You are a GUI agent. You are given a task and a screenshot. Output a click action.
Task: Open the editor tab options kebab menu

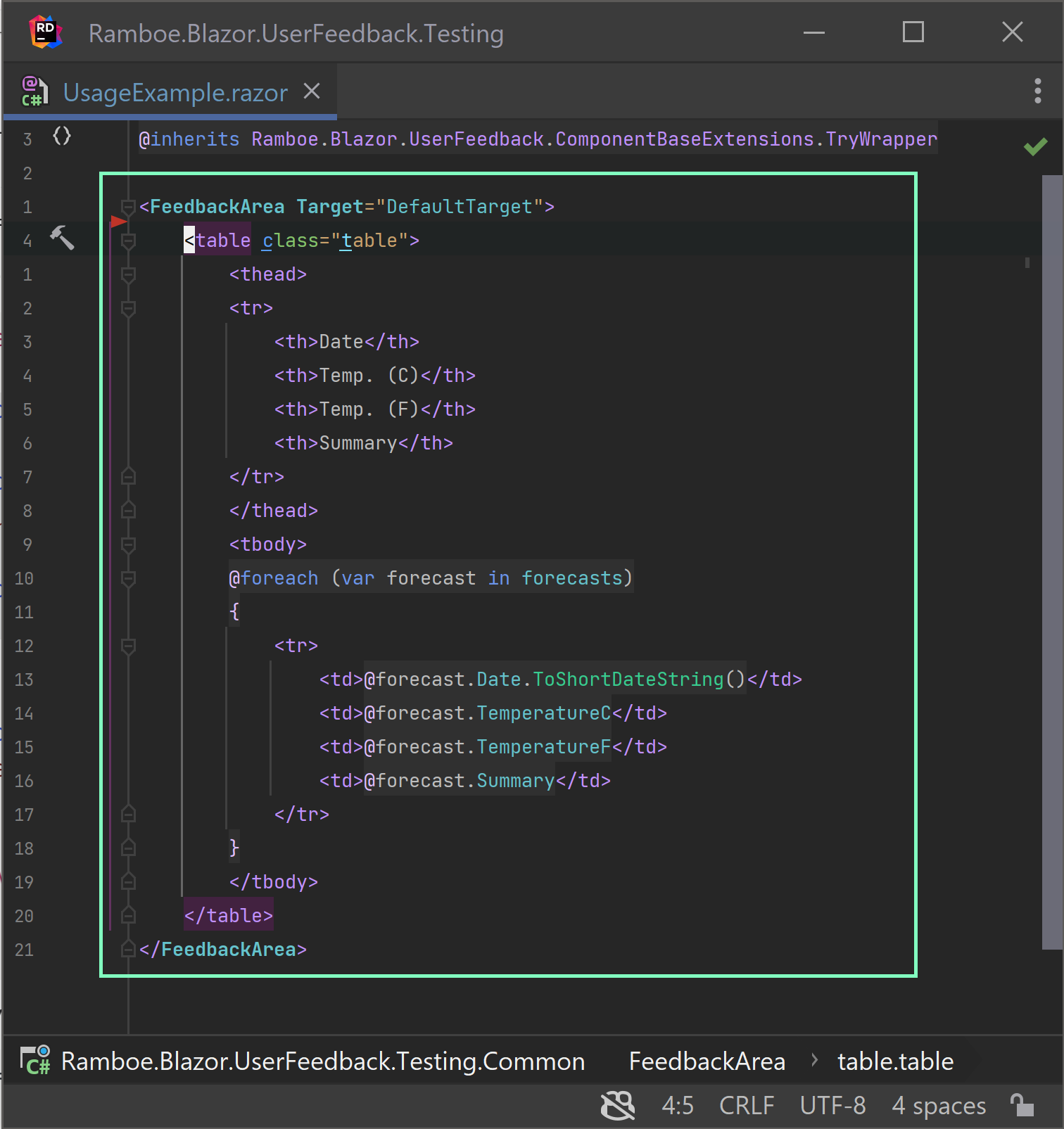point(1037,91)
